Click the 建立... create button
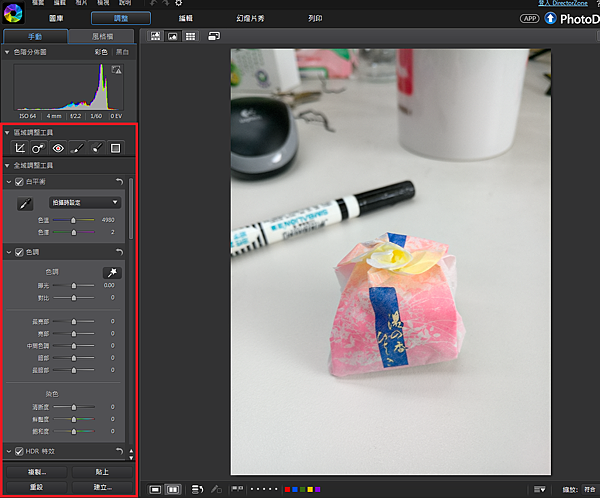The width and height of the screenshot is (600, 498). pyautogui.click(x=102, y=487)
